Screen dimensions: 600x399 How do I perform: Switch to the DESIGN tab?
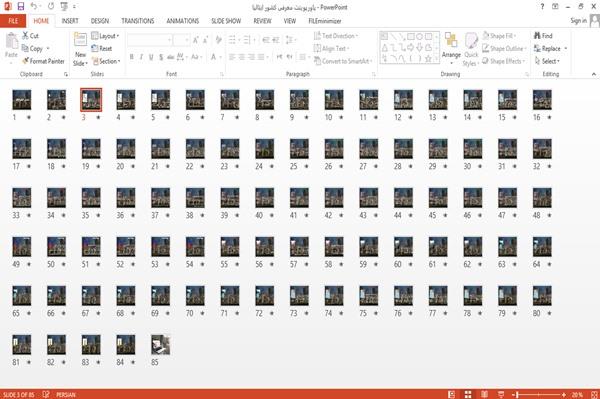click(x=100, y=21)
